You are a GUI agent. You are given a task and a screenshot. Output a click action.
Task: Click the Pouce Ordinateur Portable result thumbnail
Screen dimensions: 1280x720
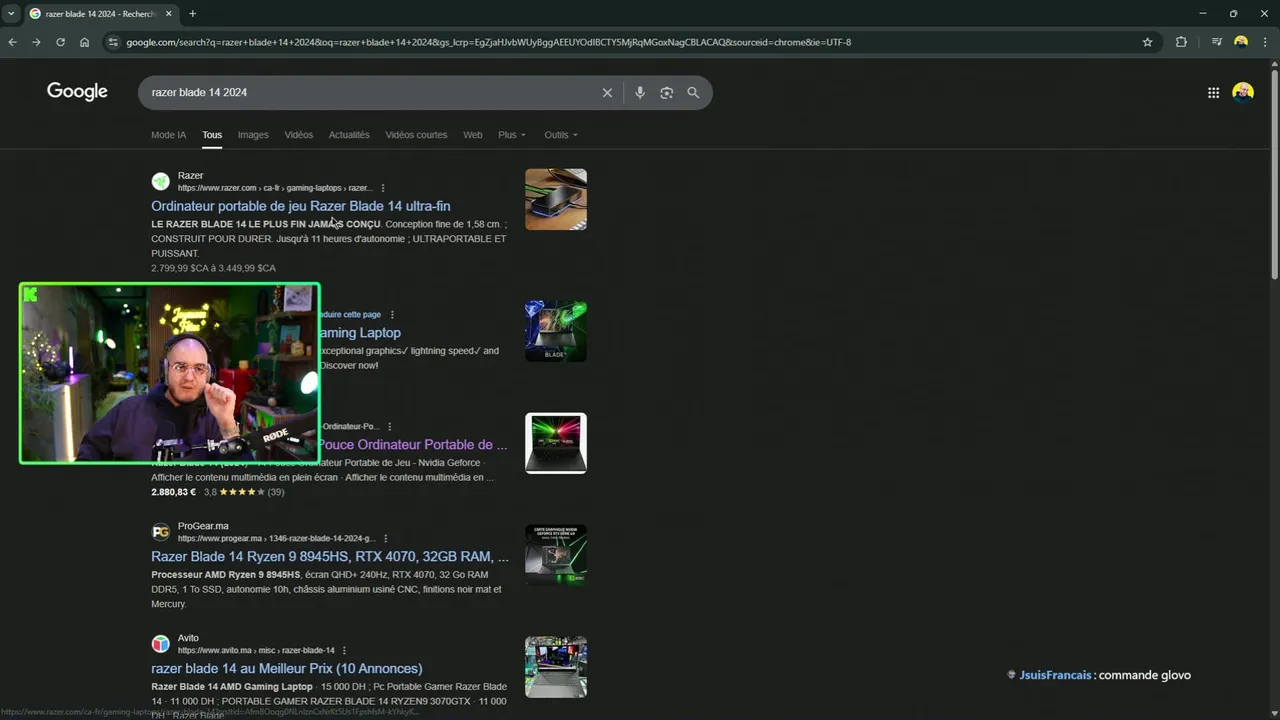click(x=556, y=443)
